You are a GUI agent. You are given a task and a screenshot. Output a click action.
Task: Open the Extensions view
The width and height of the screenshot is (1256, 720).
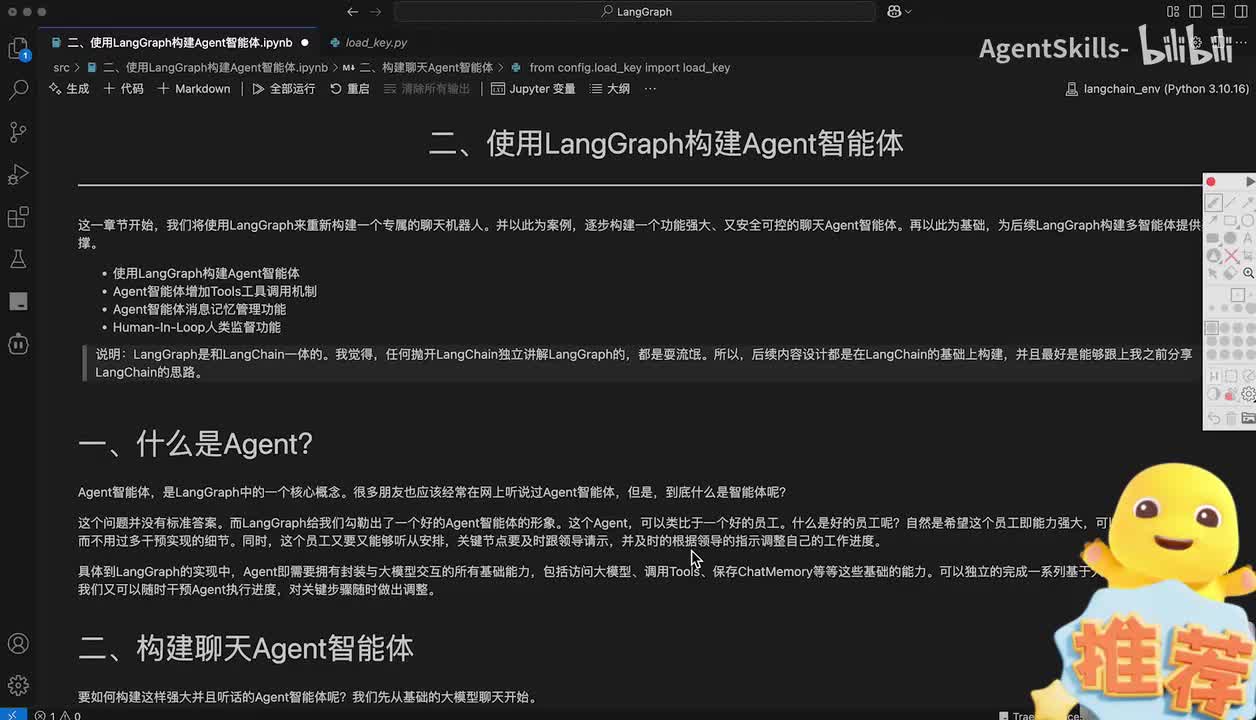click(x=18, y=217)
